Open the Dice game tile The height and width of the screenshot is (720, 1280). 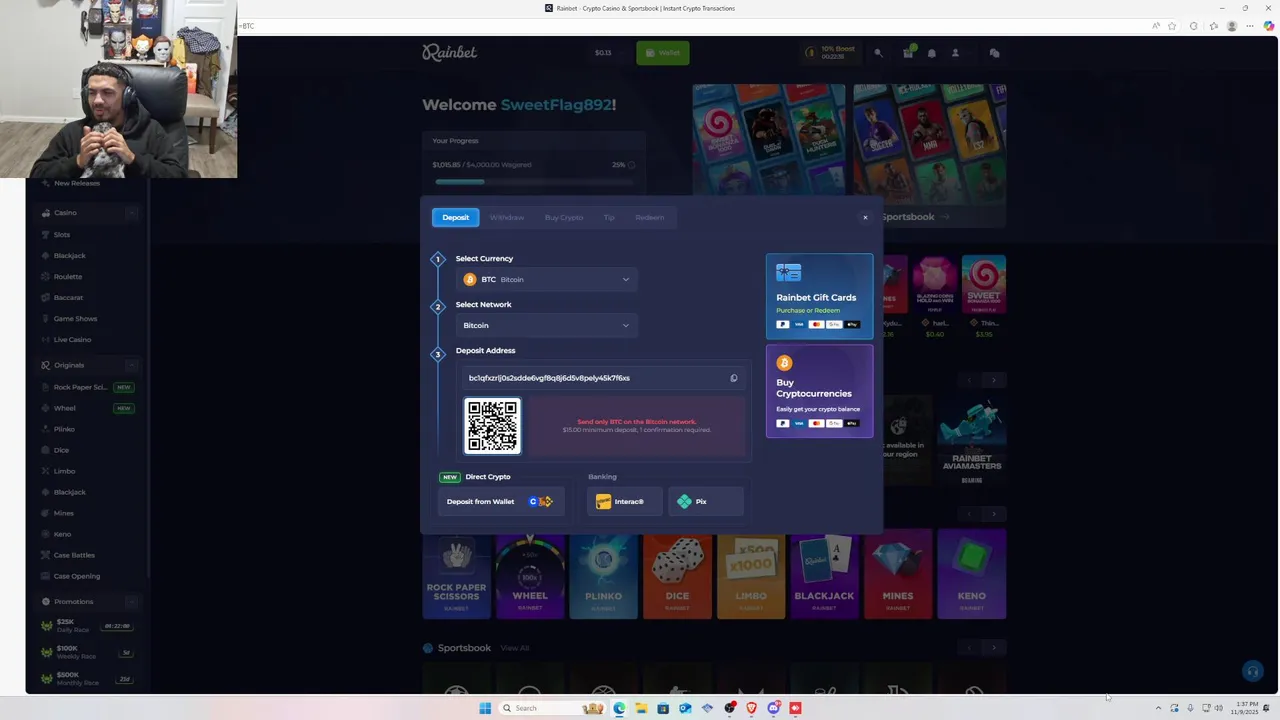pyautogui.click(x=677, y=577)
